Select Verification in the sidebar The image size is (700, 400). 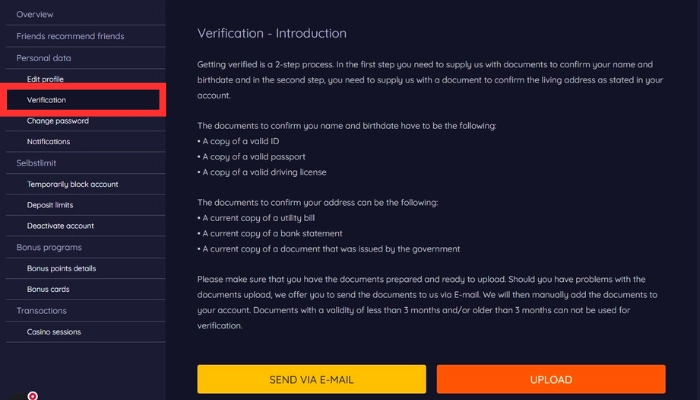47,100
